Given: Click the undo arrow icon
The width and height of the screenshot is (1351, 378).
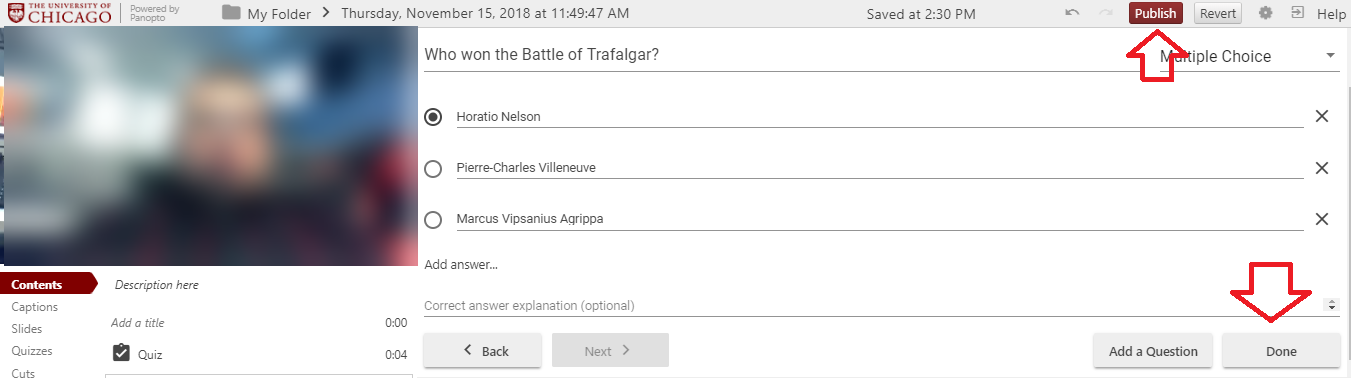Looking at the screenshot, I should coord(1072,13).
